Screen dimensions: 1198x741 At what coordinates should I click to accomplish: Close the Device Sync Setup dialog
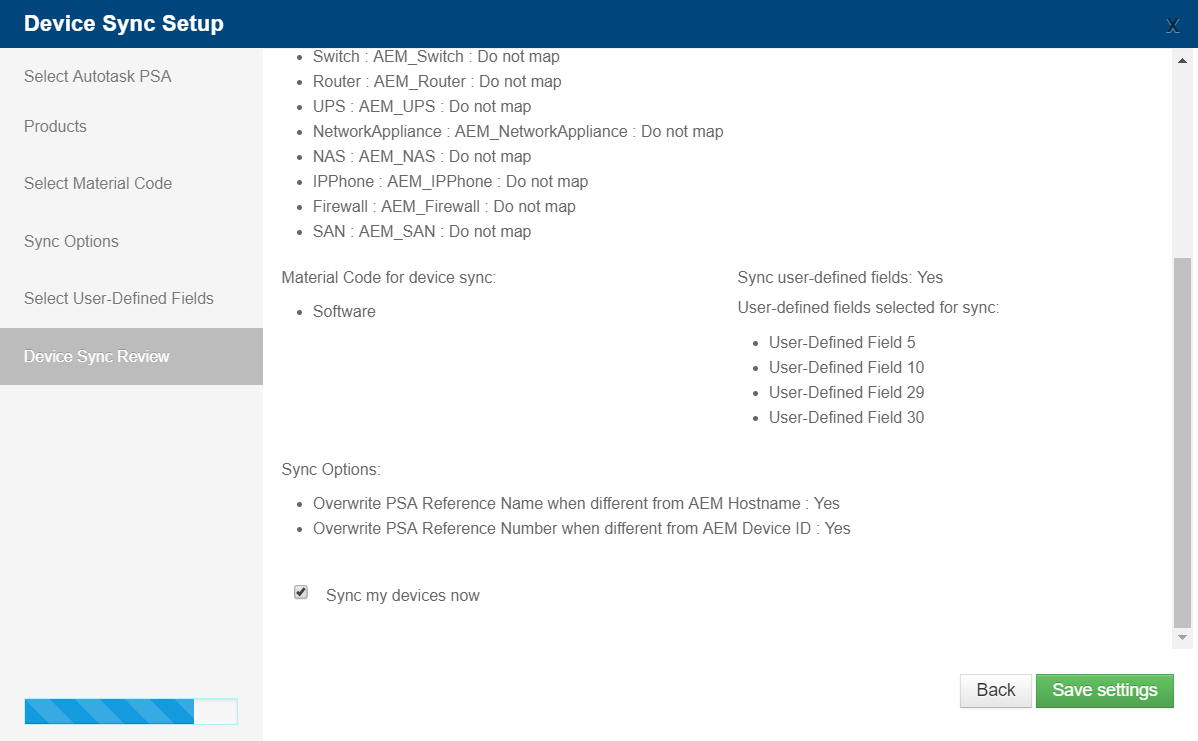pyautogui.click(x=1172, y=26)
